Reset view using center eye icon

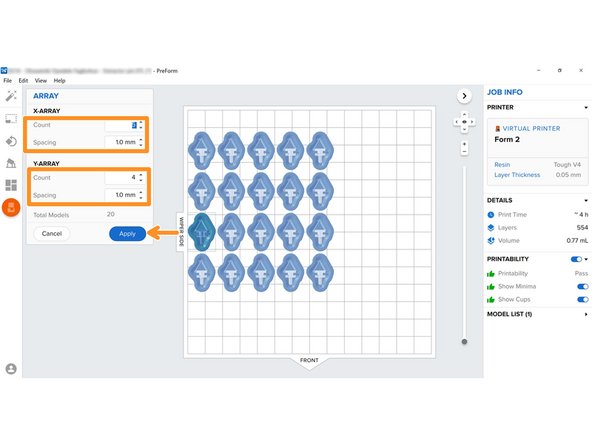point(464,122)
